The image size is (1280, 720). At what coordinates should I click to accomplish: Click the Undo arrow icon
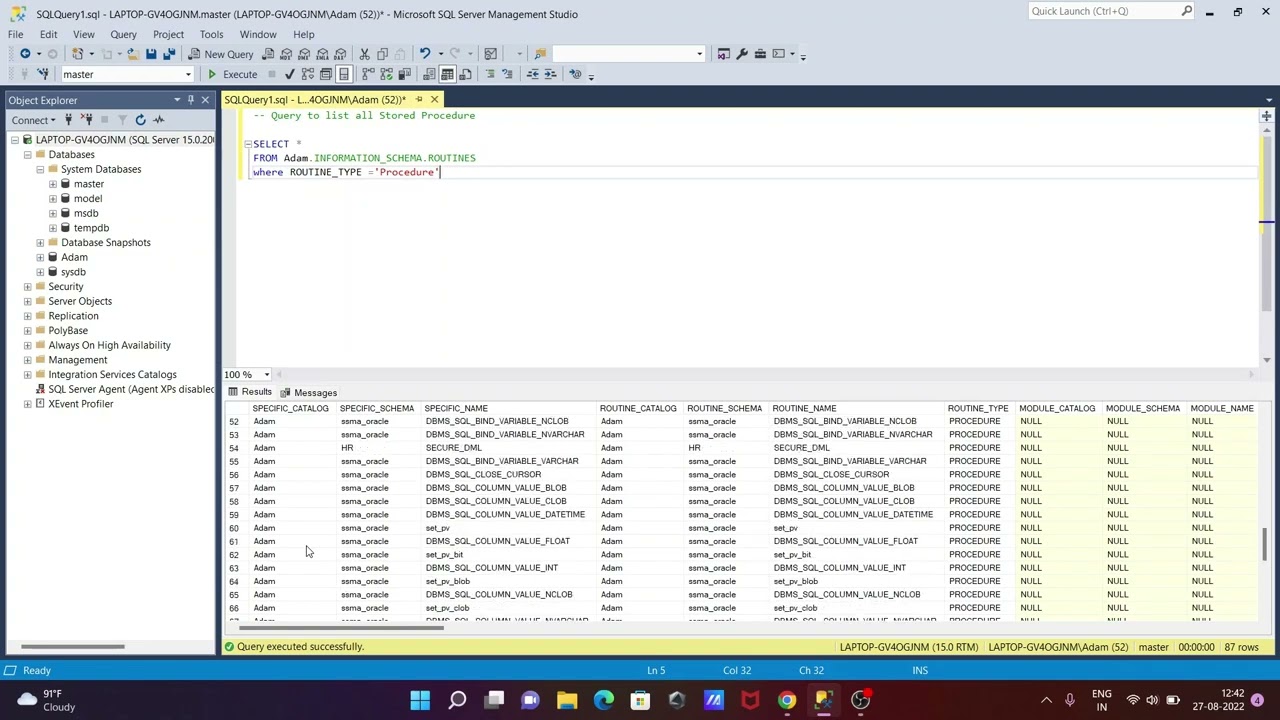[x=425, y=54]
